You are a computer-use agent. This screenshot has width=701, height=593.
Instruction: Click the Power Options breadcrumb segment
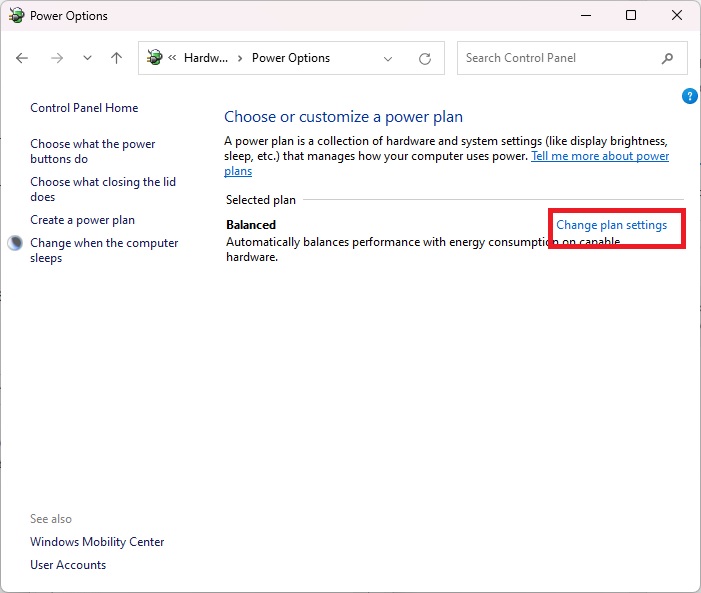click(x=291, y=58)
